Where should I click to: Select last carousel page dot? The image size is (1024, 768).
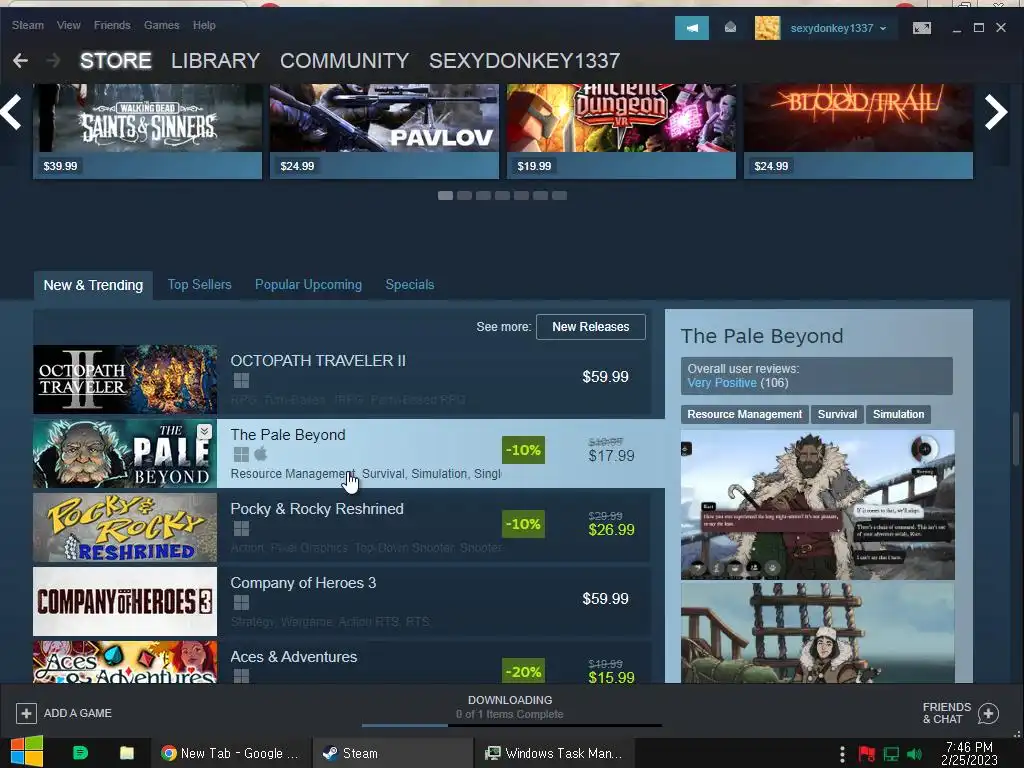click(559, 195)
